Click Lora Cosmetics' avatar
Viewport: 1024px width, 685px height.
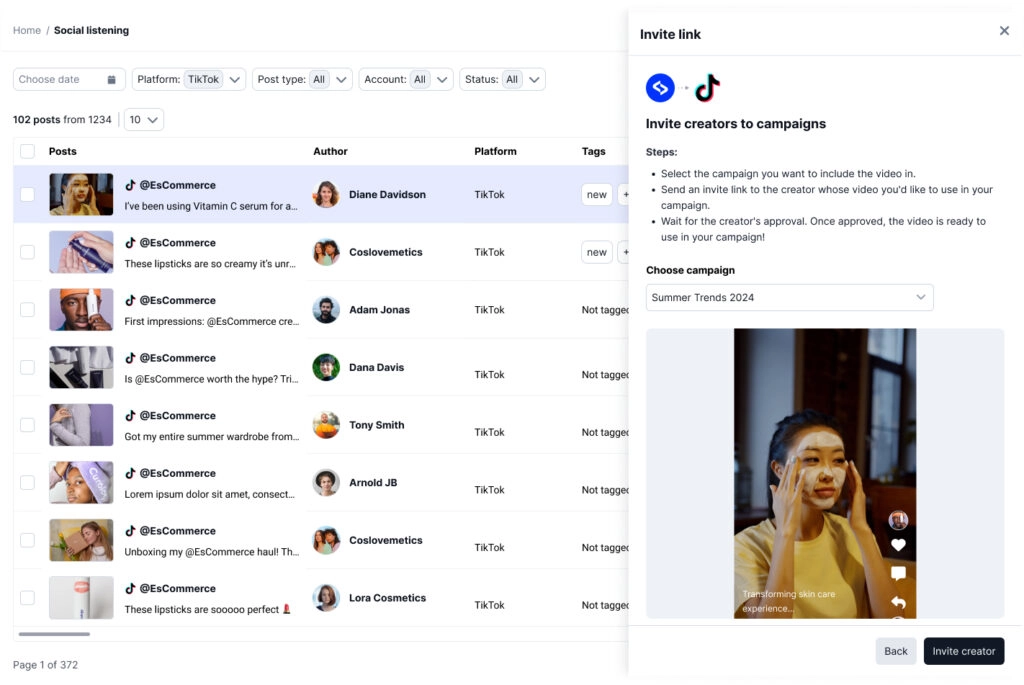[x=326, y=597]
